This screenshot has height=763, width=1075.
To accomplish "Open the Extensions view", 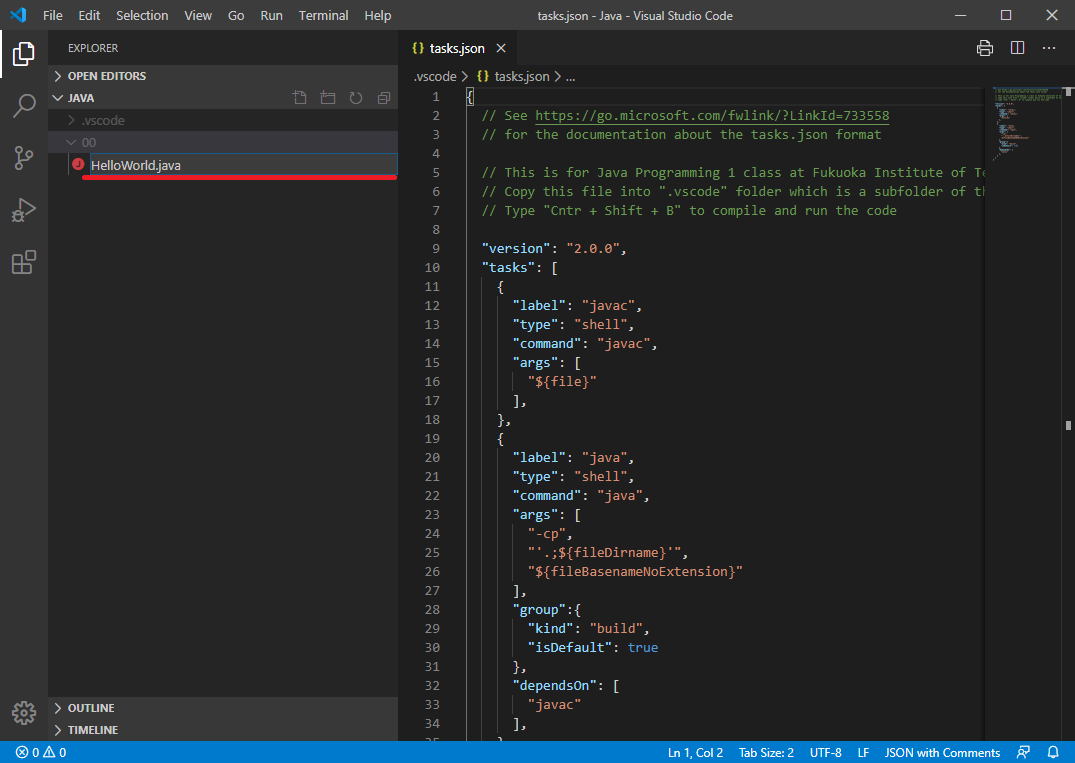I will pos(23,262).
